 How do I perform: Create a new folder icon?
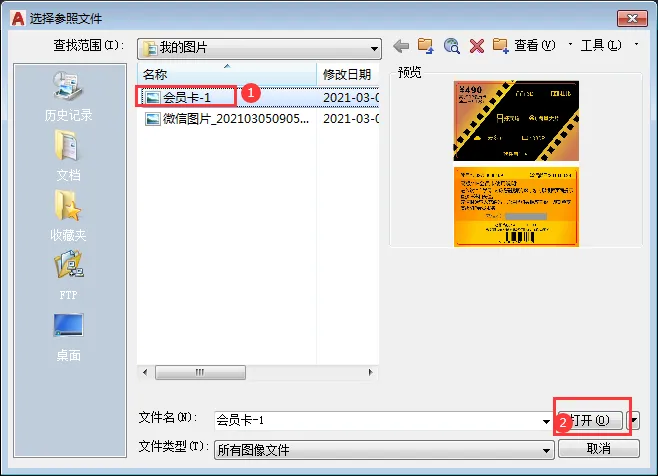501,45
